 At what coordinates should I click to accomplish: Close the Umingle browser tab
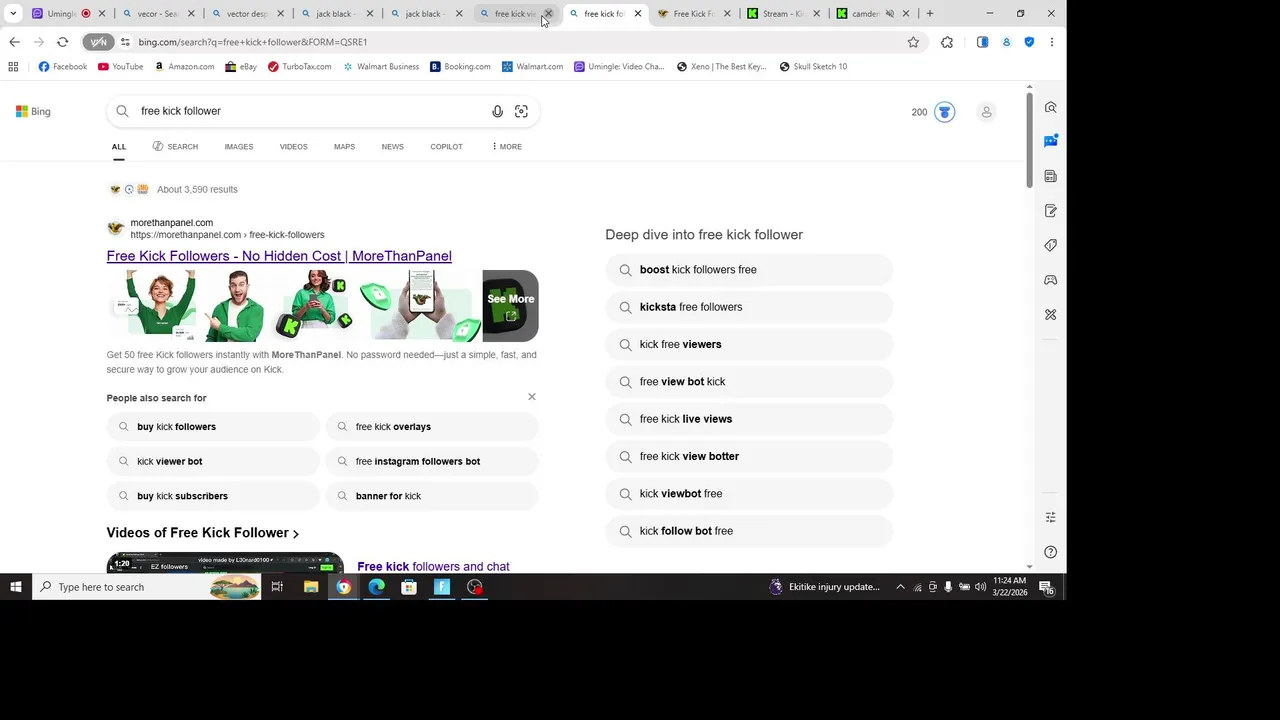tap(101, 14)
